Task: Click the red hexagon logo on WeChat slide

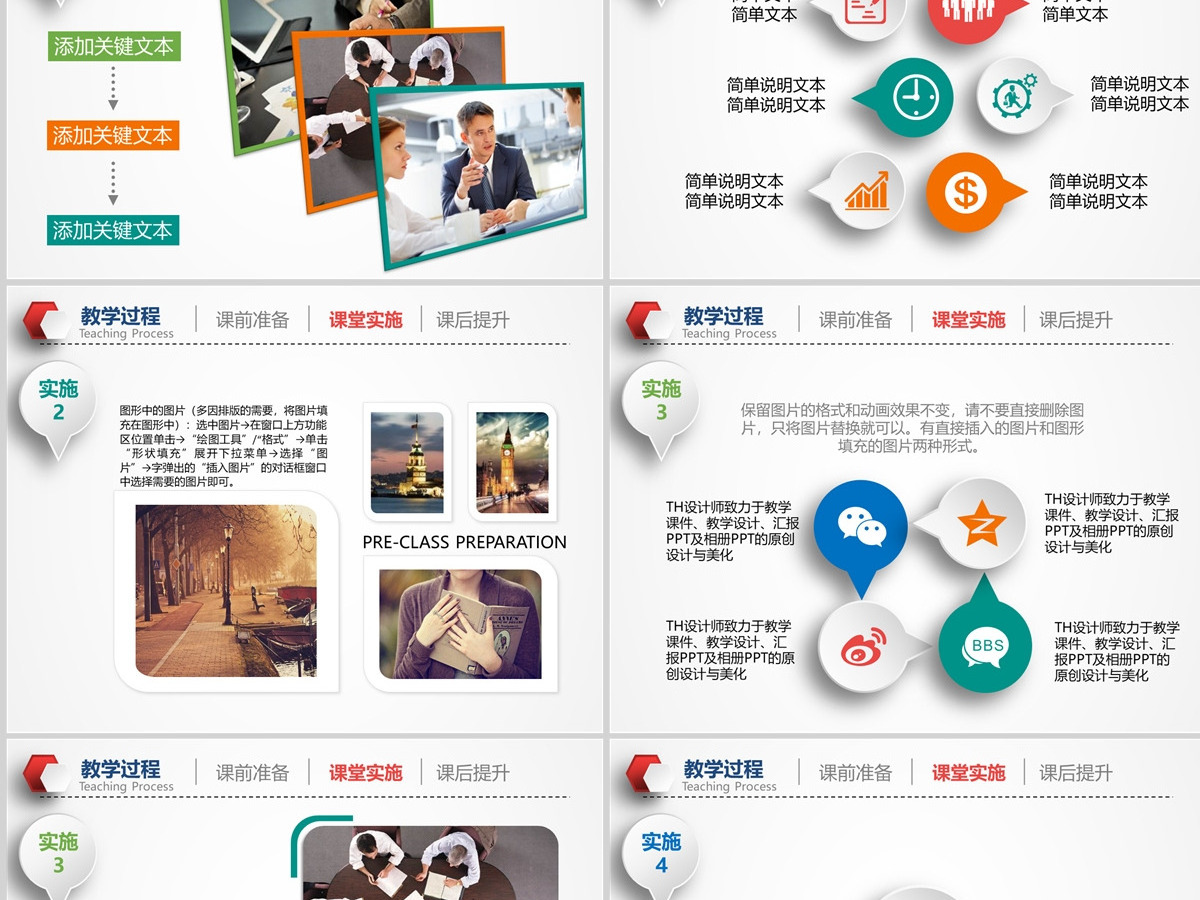Action: pyautogui.click(x=650, y=320)
